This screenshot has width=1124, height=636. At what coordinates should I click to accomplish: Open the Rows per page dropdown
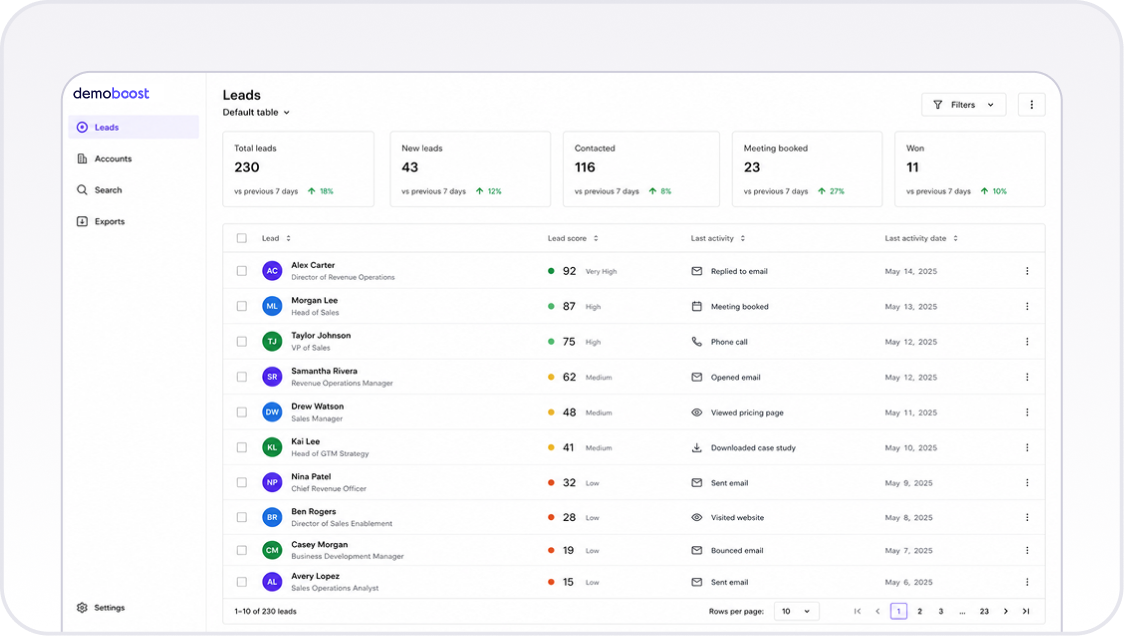[x=796, y=612]
